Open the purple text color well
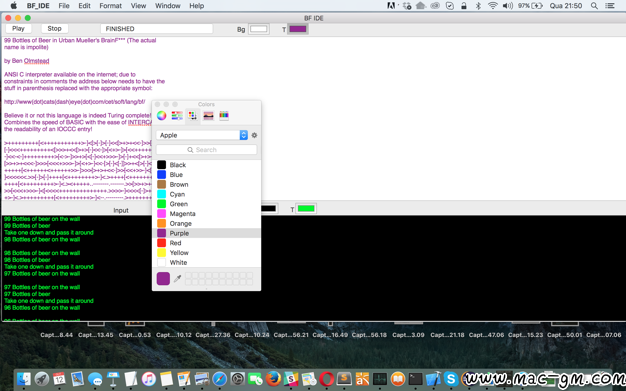Viewport: 626px width, 391px height. tap(298, 29)
